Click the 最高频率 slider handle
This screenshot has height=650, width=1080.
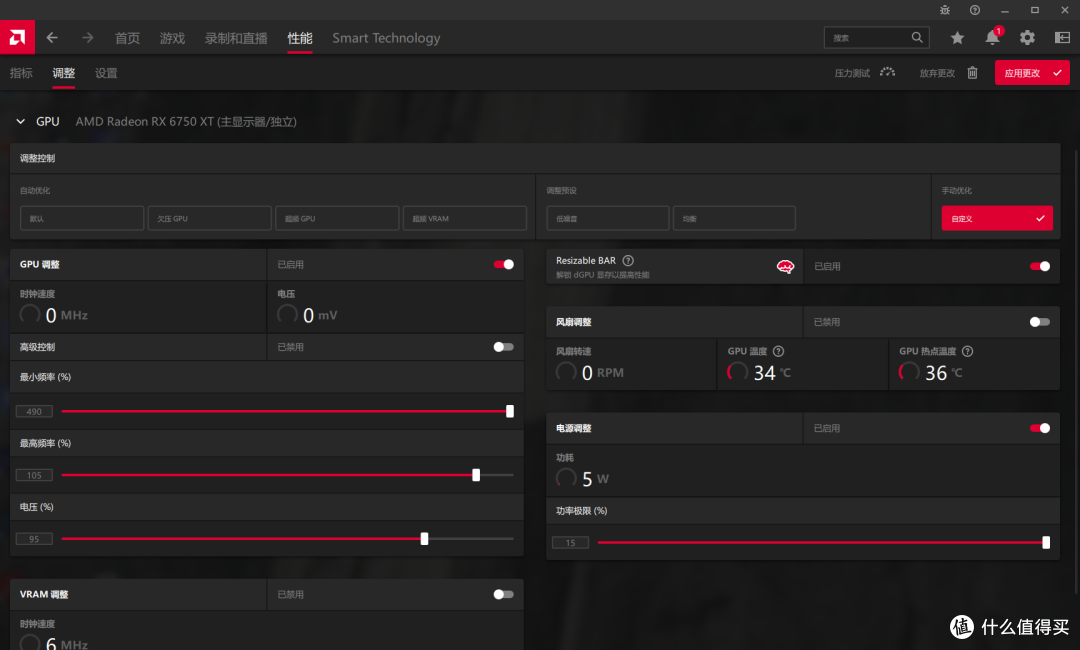[476, 475]
